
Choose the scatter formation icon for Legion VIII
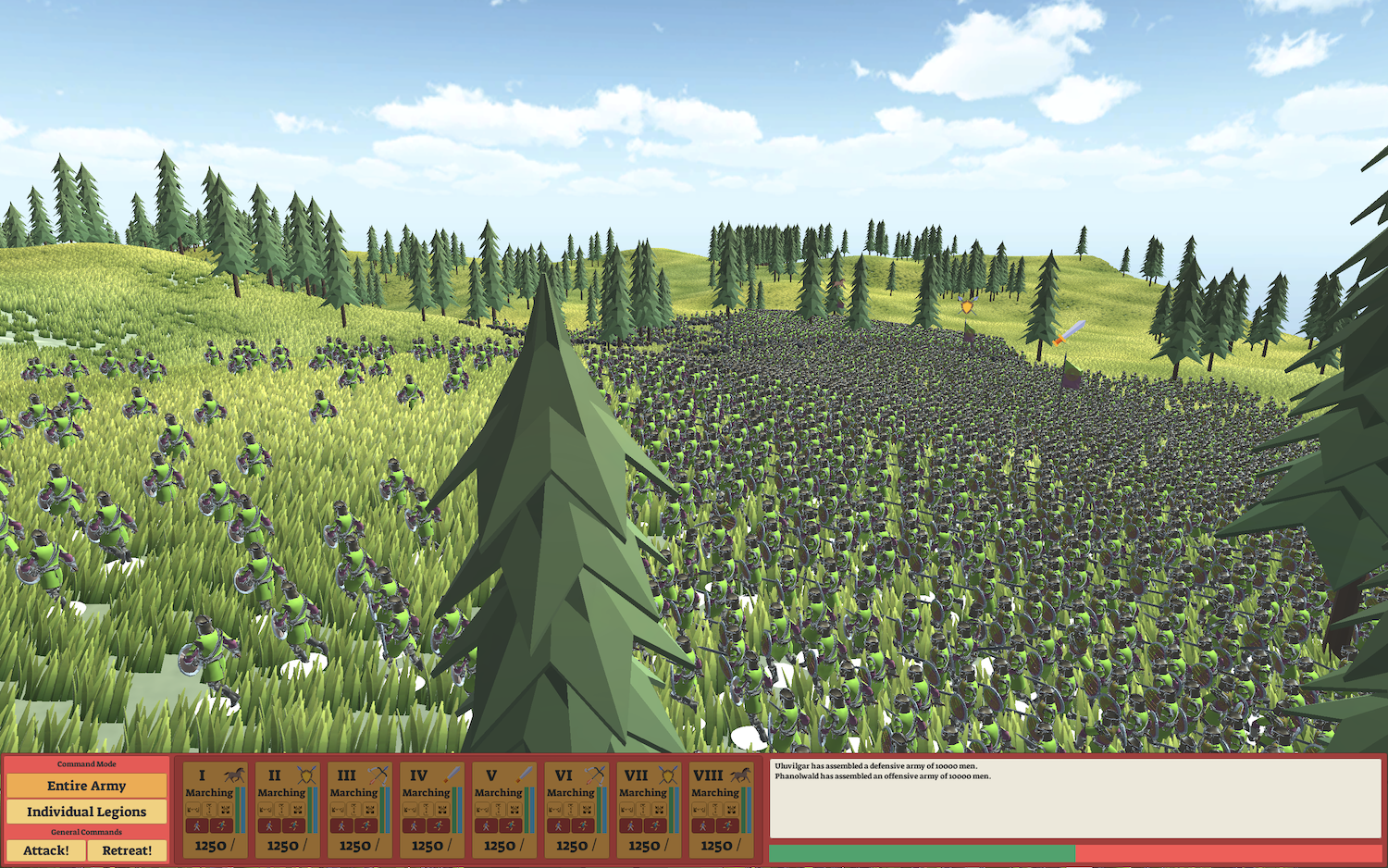click(x=731, y=810)
